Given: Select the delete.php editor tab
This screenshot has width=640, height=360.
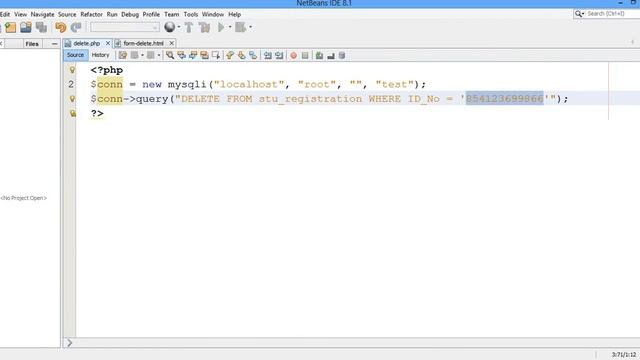Looking at the screenshot, I should coord(87,43).
